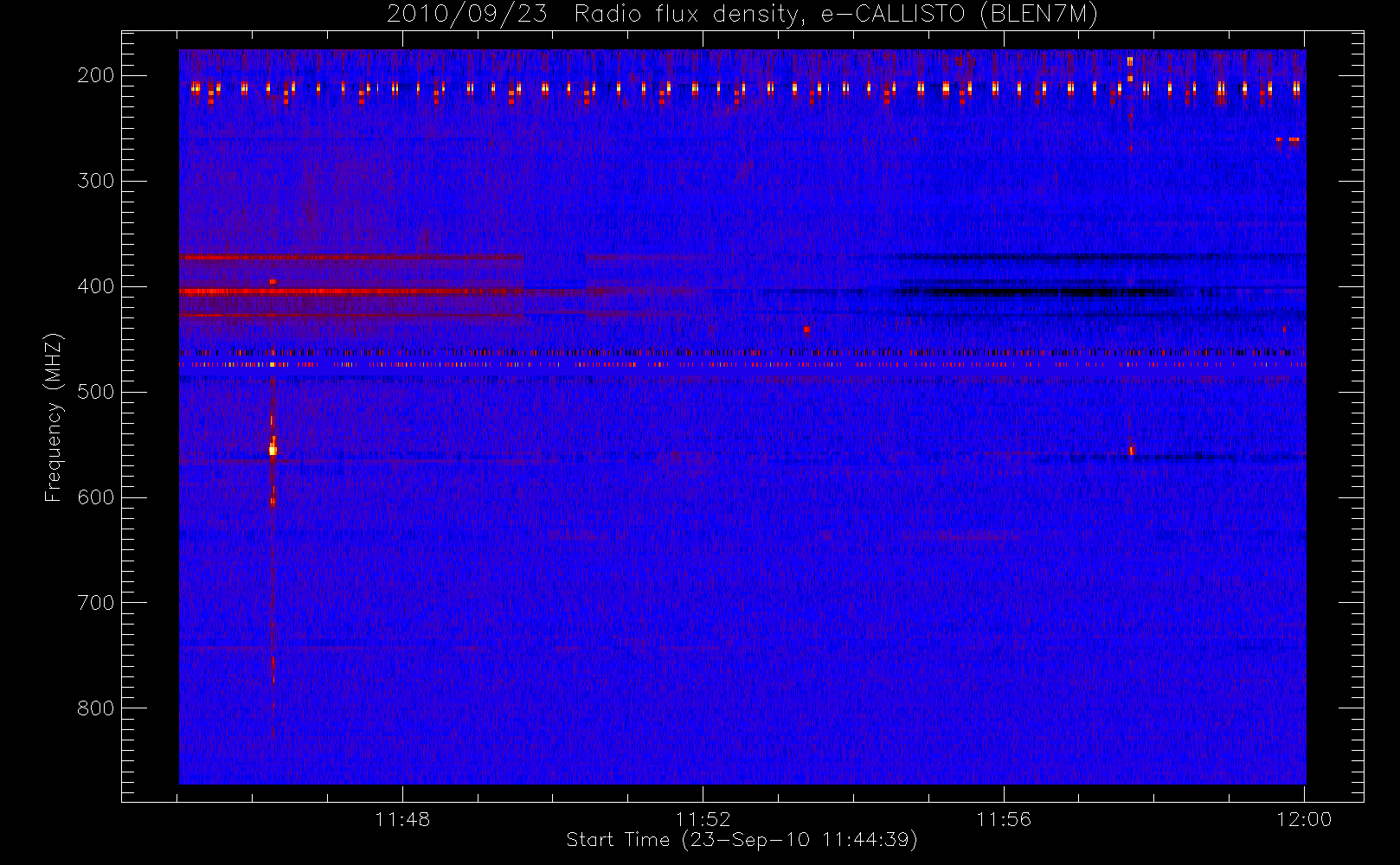Click the 'Start Time (23-Sep-10 11:44:39)' axis label
The height and width of the screenshot is (865, 1400).
pyautogui.click(x=742, y=840)
